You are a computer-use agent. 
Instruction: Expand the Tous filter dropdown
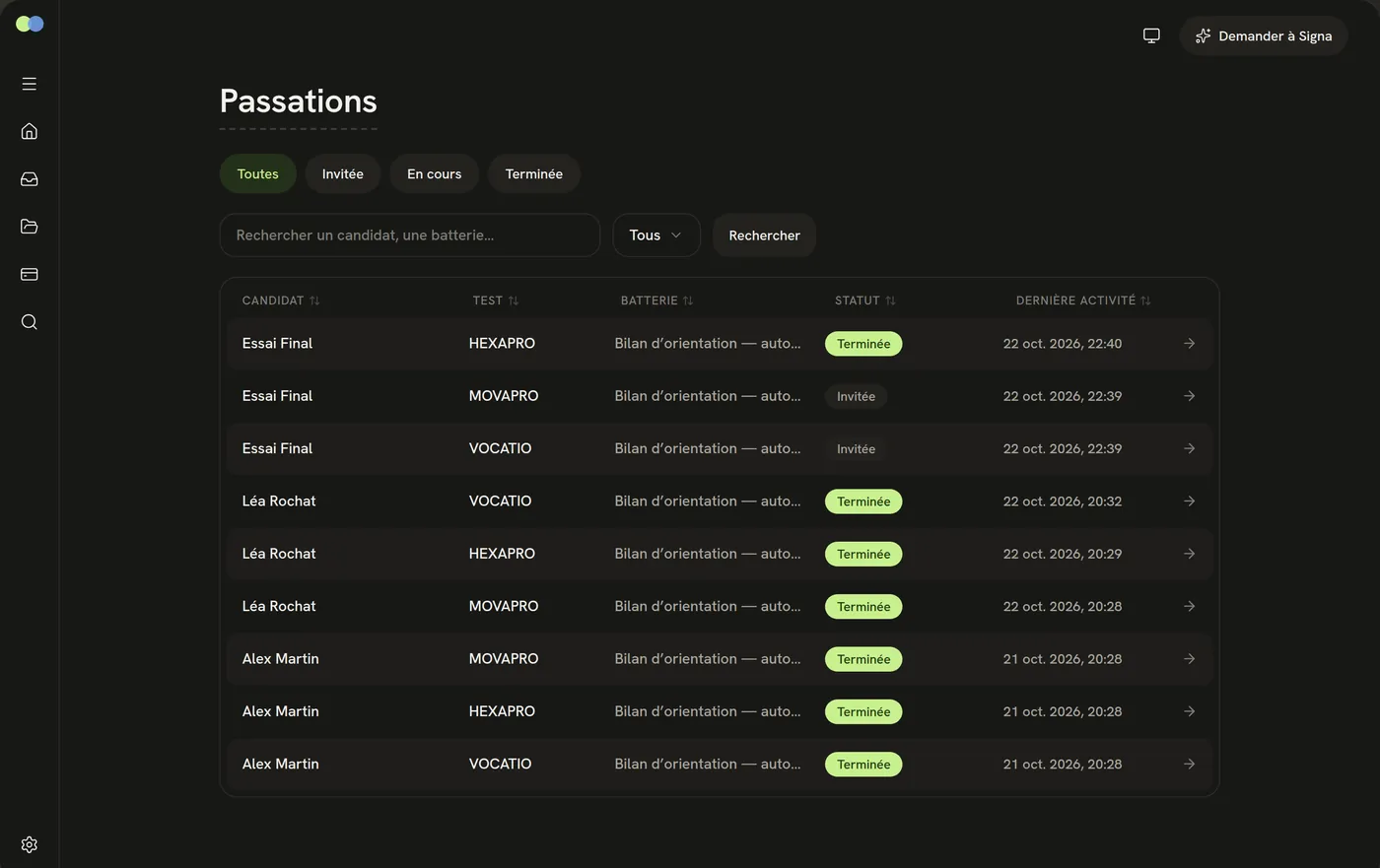[x=656, y=235]
